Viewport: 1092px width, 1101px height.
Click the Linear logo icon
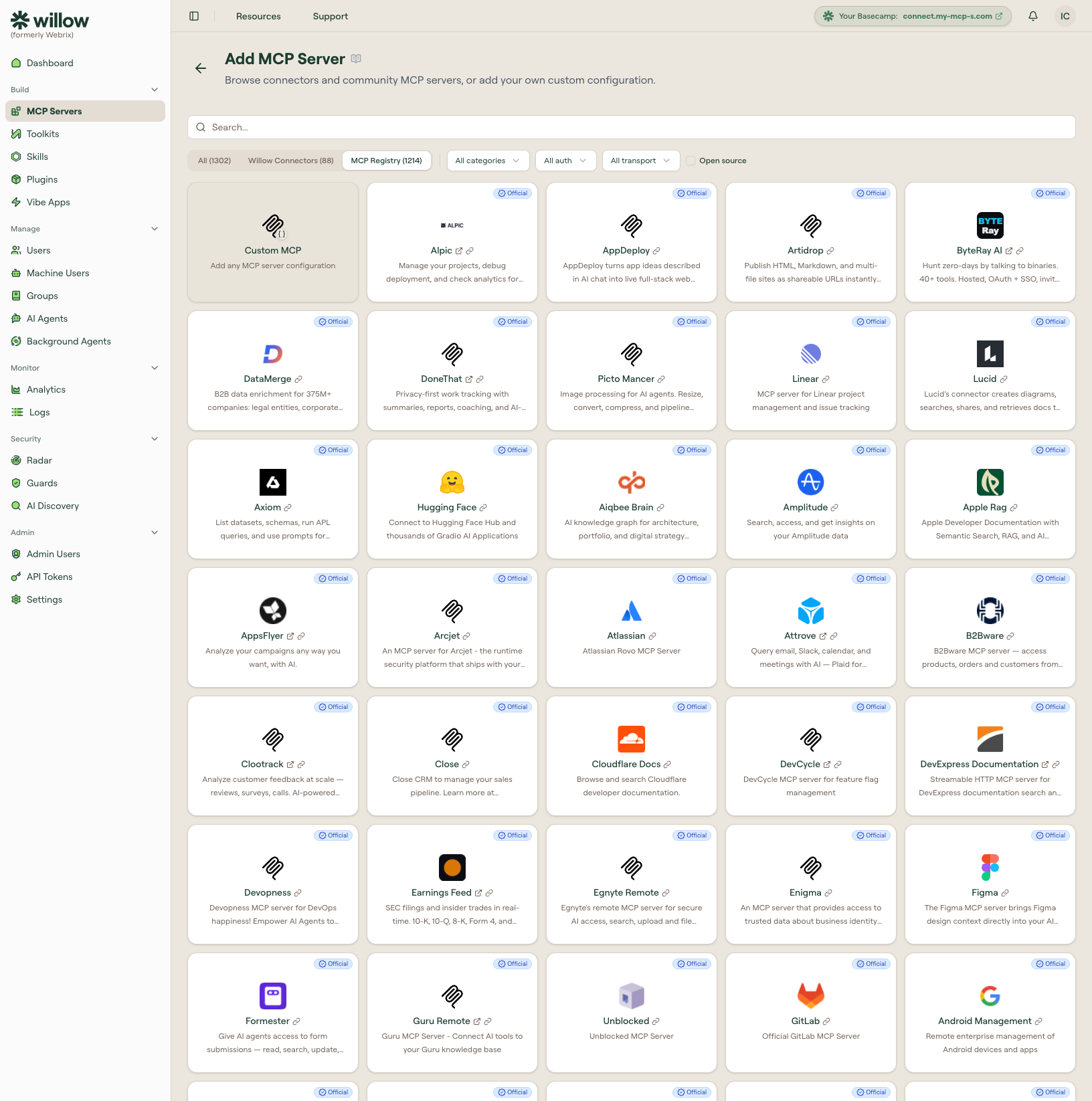point(811,354)
